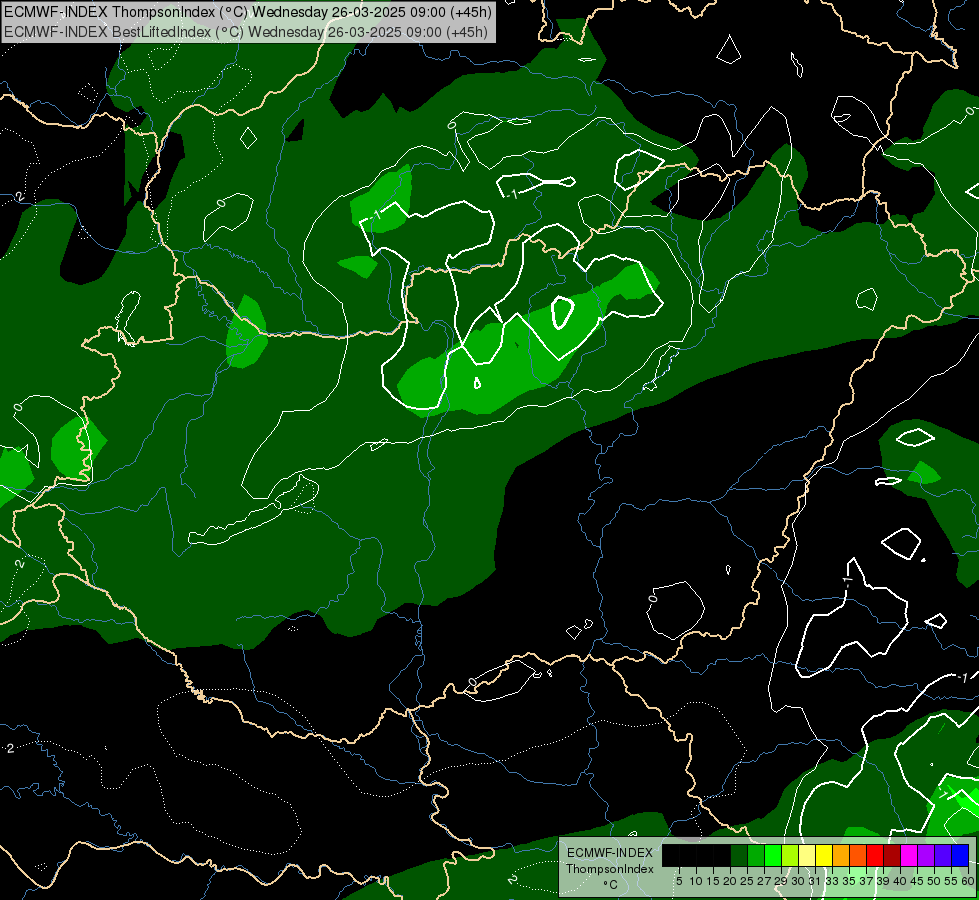The width and height of the screenshot is (979, 900).
Task: Select the indigo 50–55 legend swatch
Action: tap(943, 855)
